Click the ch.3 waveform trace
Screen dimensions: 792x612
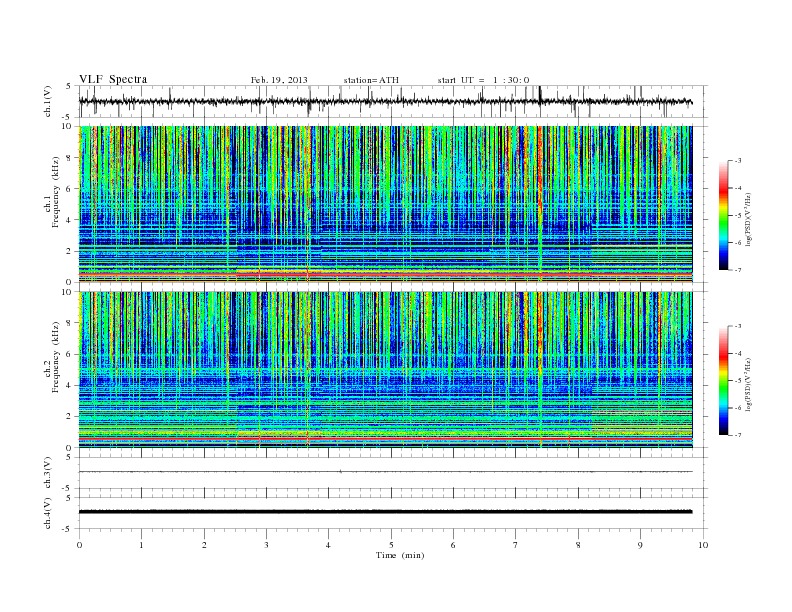click(385, 472)
